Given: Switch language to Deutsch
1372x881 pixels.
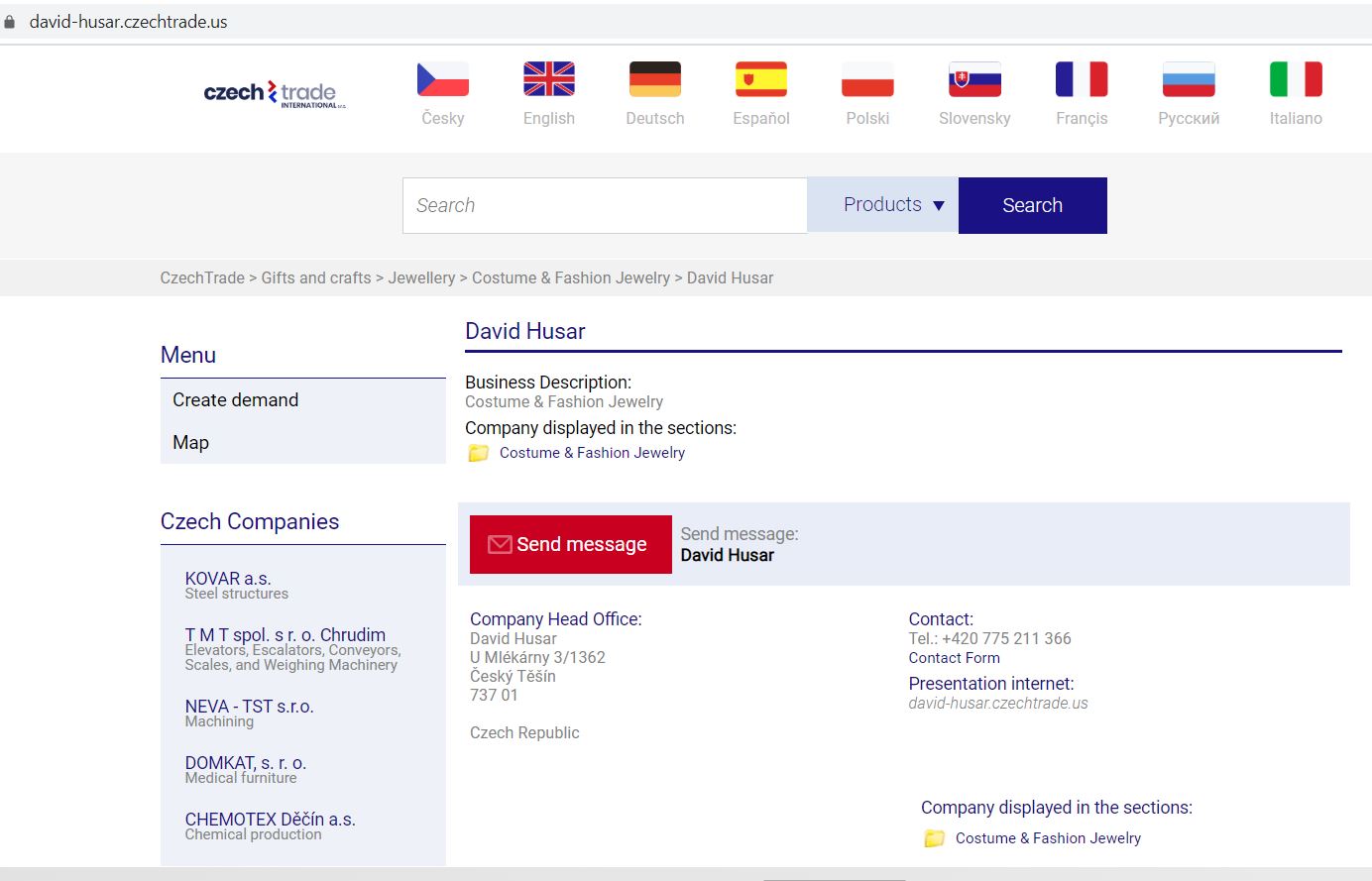Looking at the screenshot, I should [655, 118].
